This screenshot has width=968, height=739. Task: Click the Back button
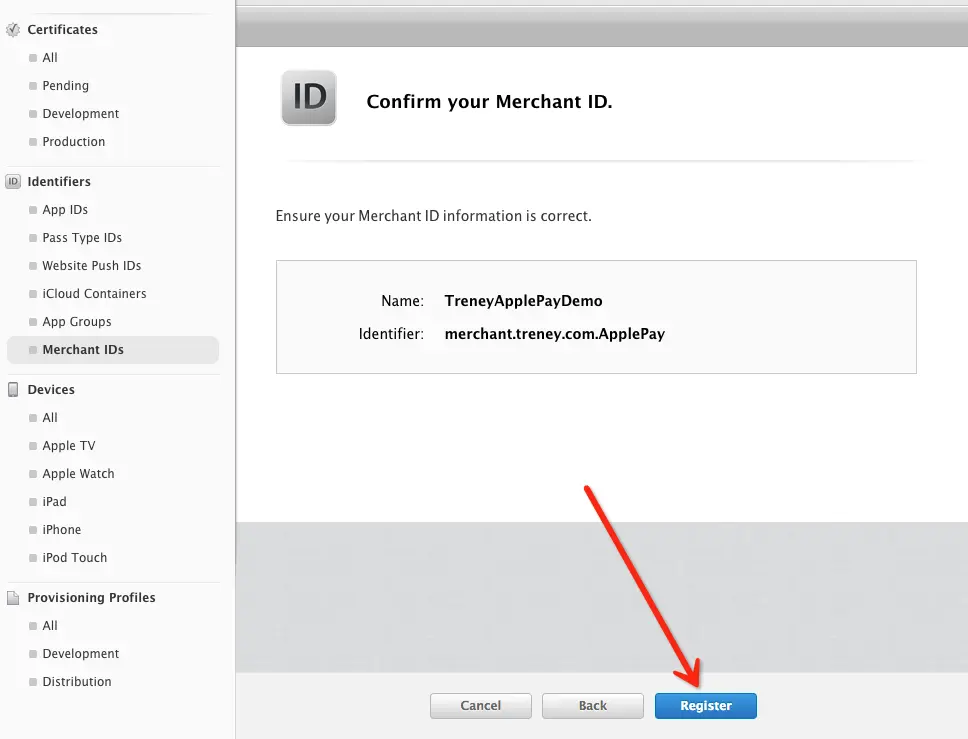tap(593, 706)
